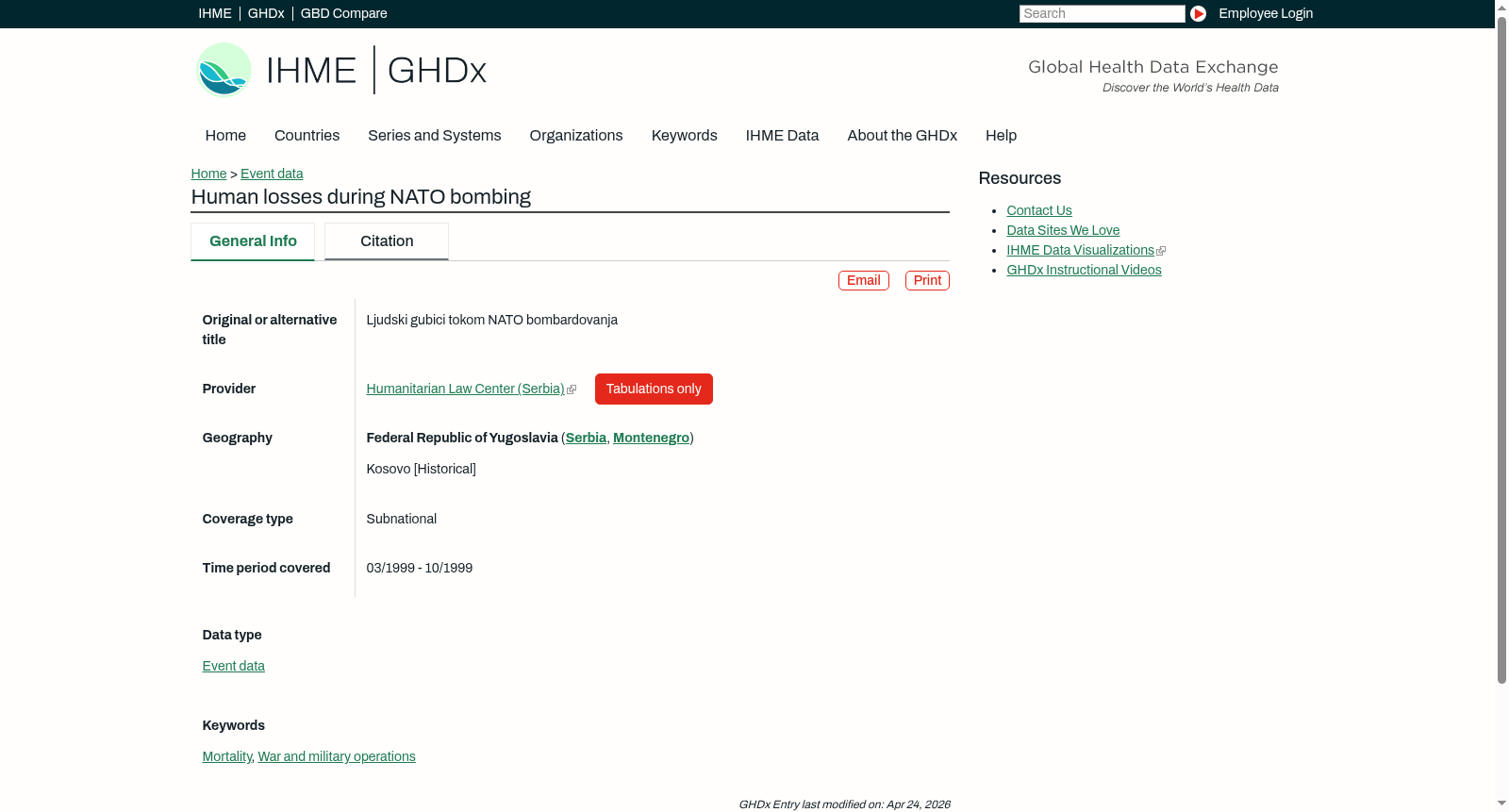Click external link icon beside Humanitarian Law Center
Image resolution: width=1509 pixels, height=812 pixels.
pyautogui.click(x=572, y=389)
